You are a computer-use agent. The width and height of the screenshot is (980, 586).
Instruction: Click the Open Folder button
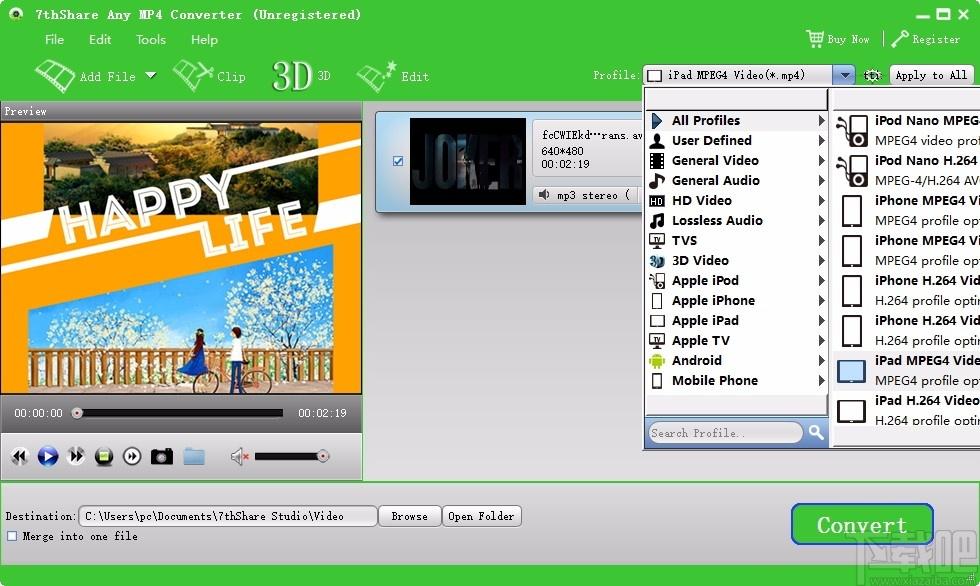coord(481,516)
